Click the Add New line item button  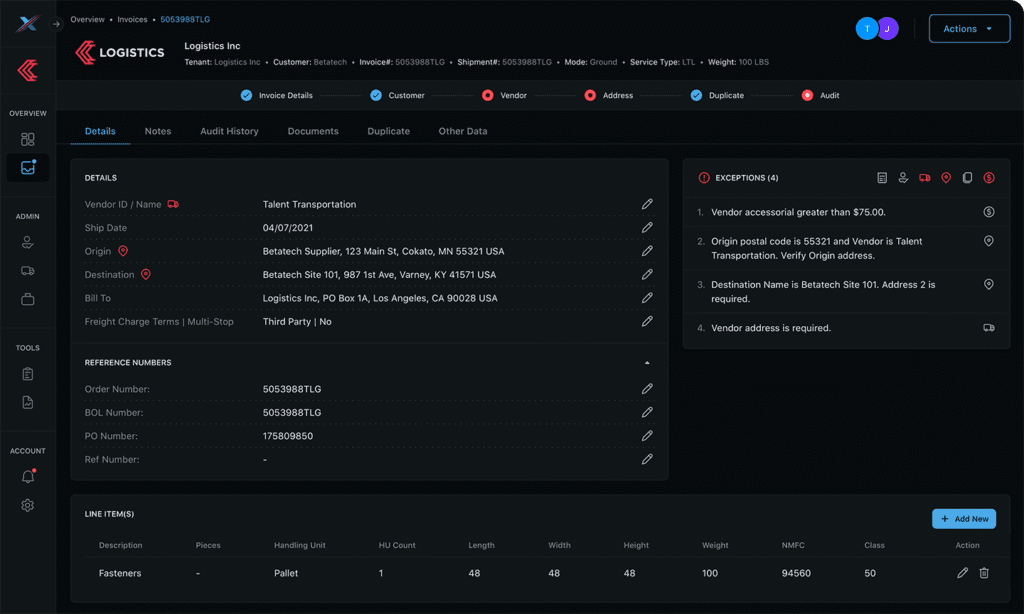tap(964, 519)
